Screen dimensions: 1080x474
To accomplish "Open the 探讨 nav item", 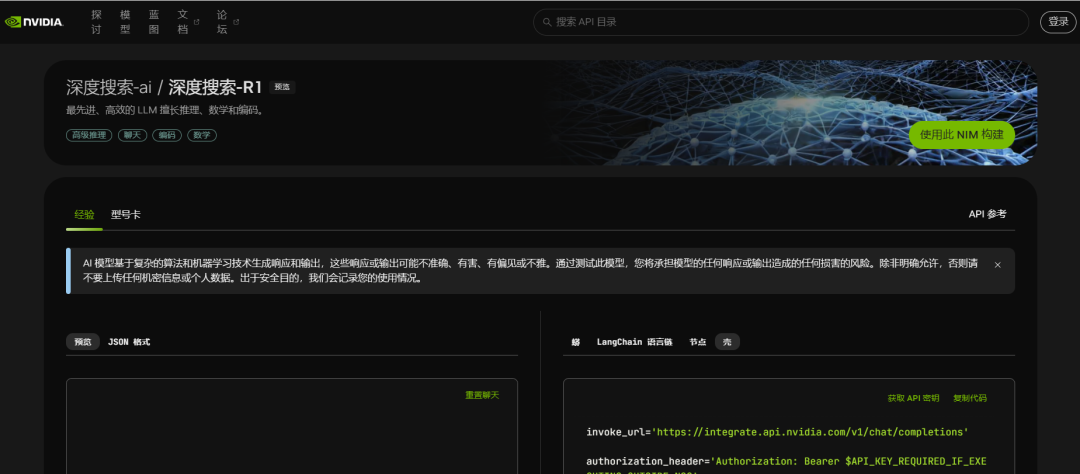I will 96,22.
